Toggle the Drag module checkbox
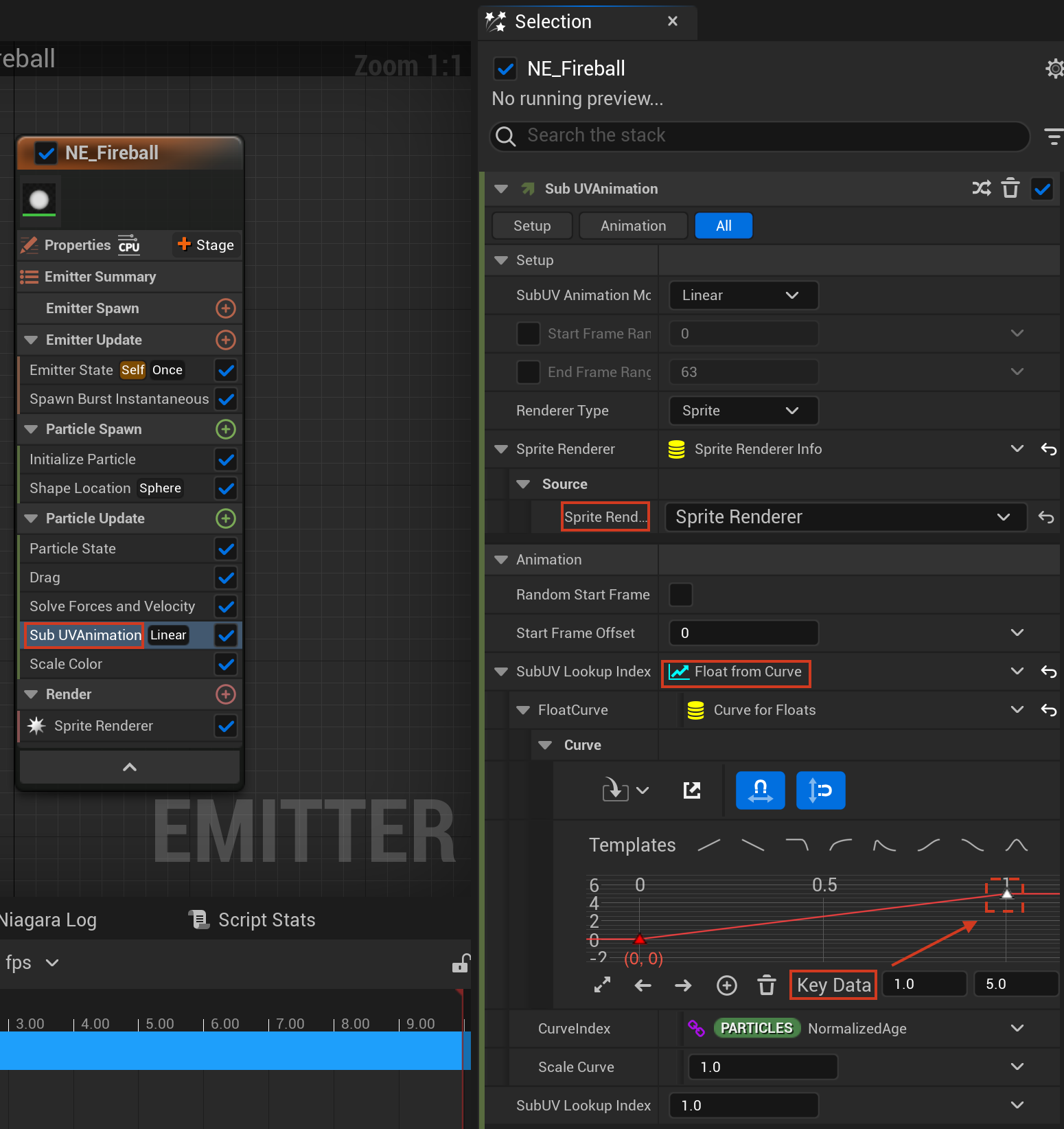 tap(226, 578)
